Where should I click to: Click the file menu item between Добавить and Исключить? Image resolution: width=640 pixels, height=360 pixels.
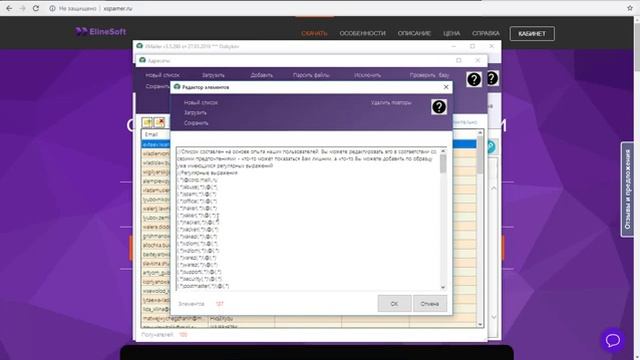coord(311,75)
